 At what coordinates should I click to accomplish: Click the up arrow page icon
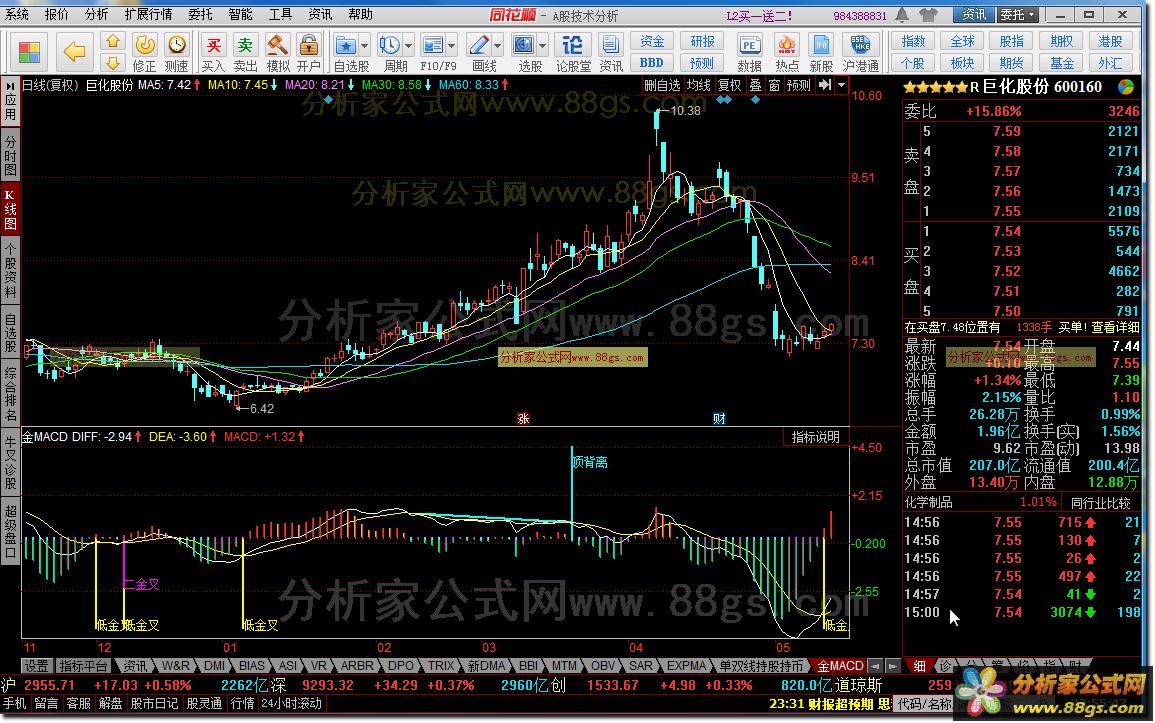coord(113,41)
